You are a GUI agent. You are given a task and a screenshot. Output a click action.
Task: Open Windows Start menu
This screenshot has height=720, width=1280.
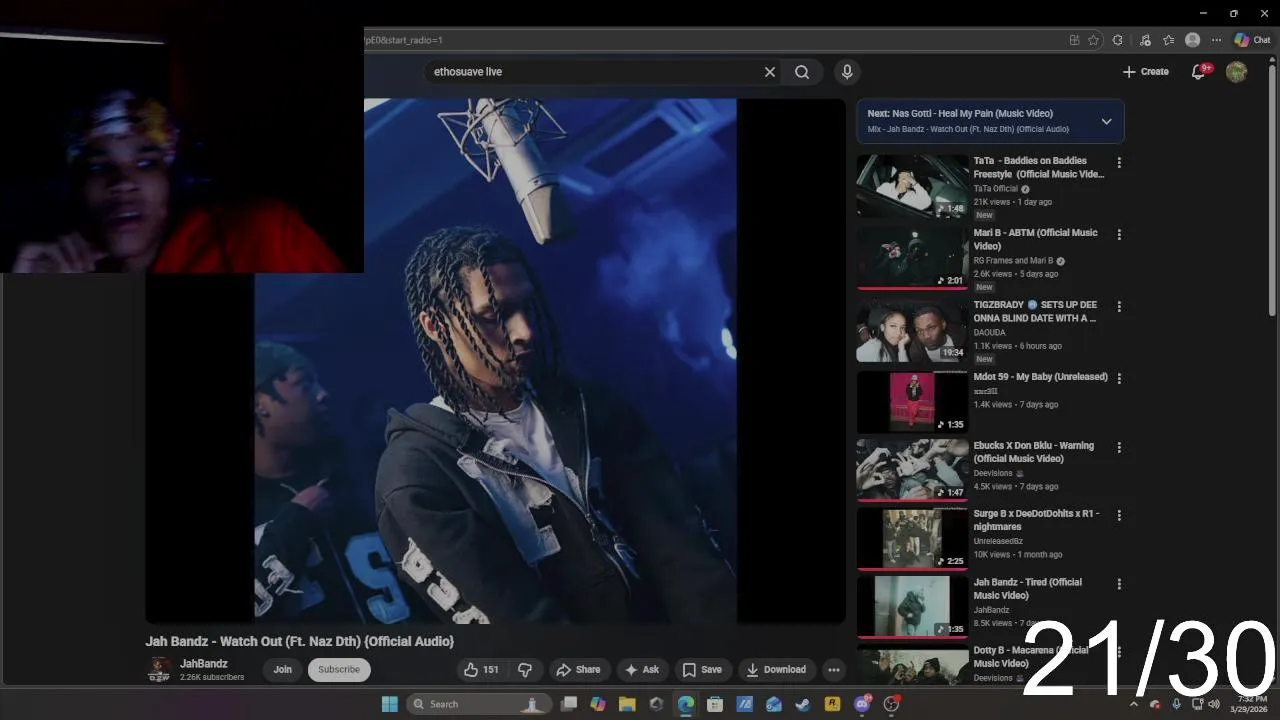pos(390,704)
